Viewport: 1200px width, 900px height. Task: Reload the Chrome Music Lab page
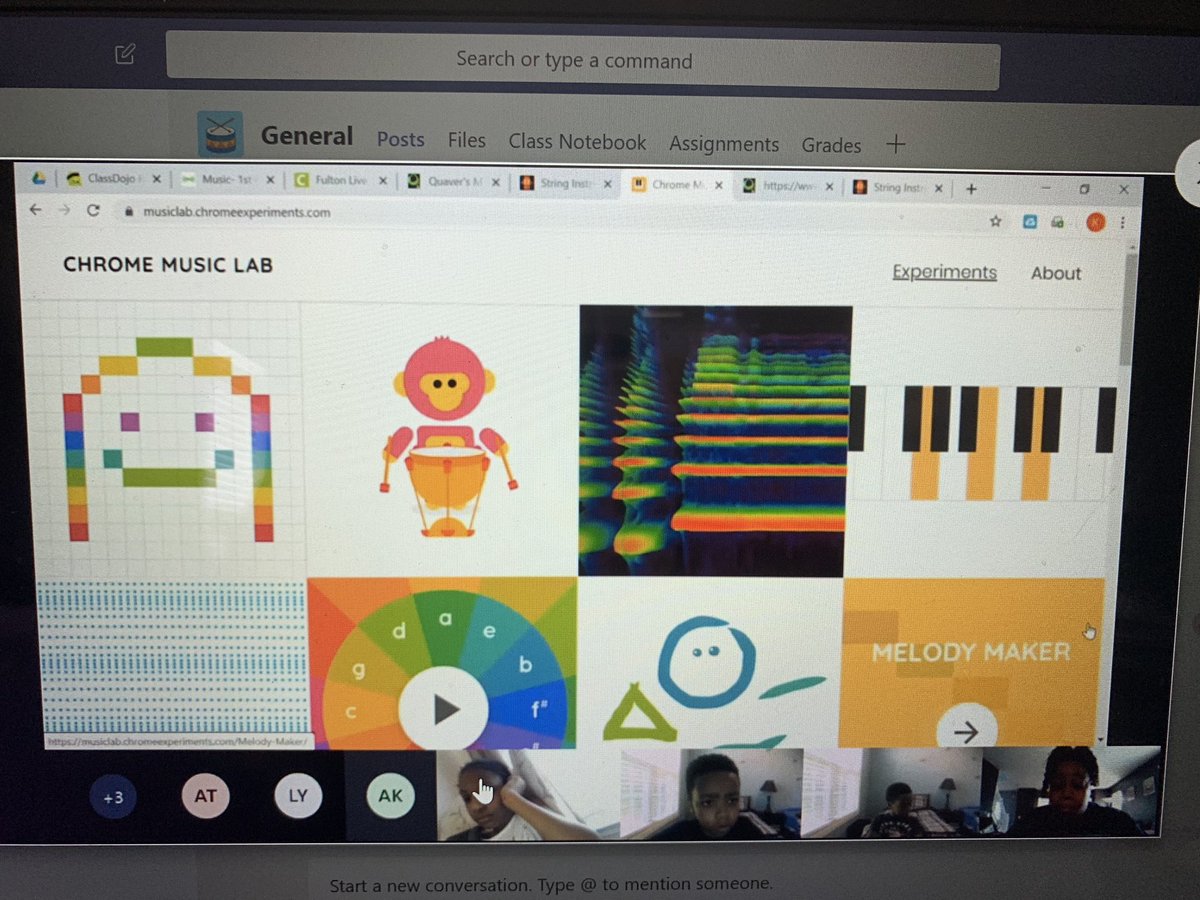(x=94, y=211)
